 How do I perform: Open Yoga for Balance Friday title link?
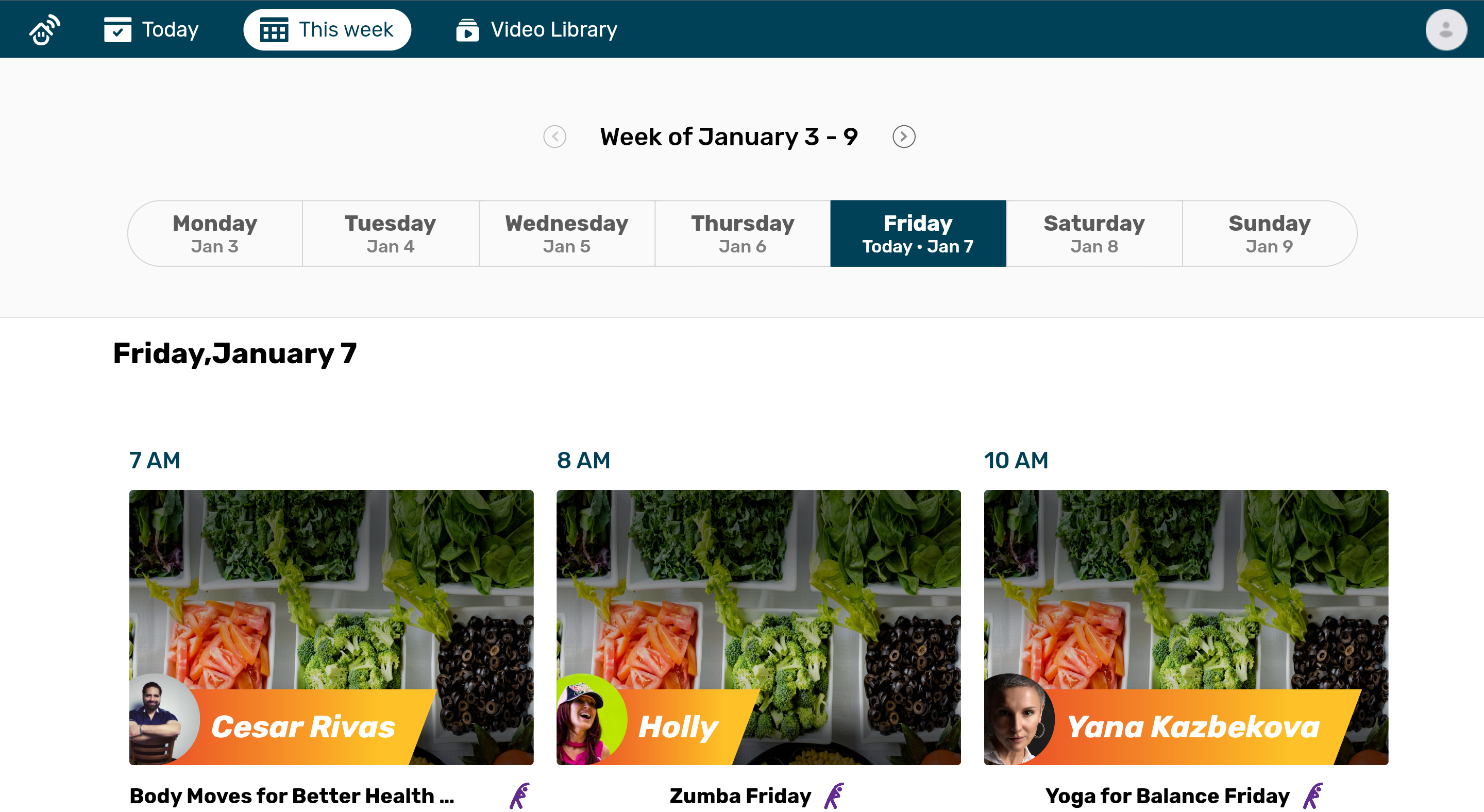point(1167,796)
